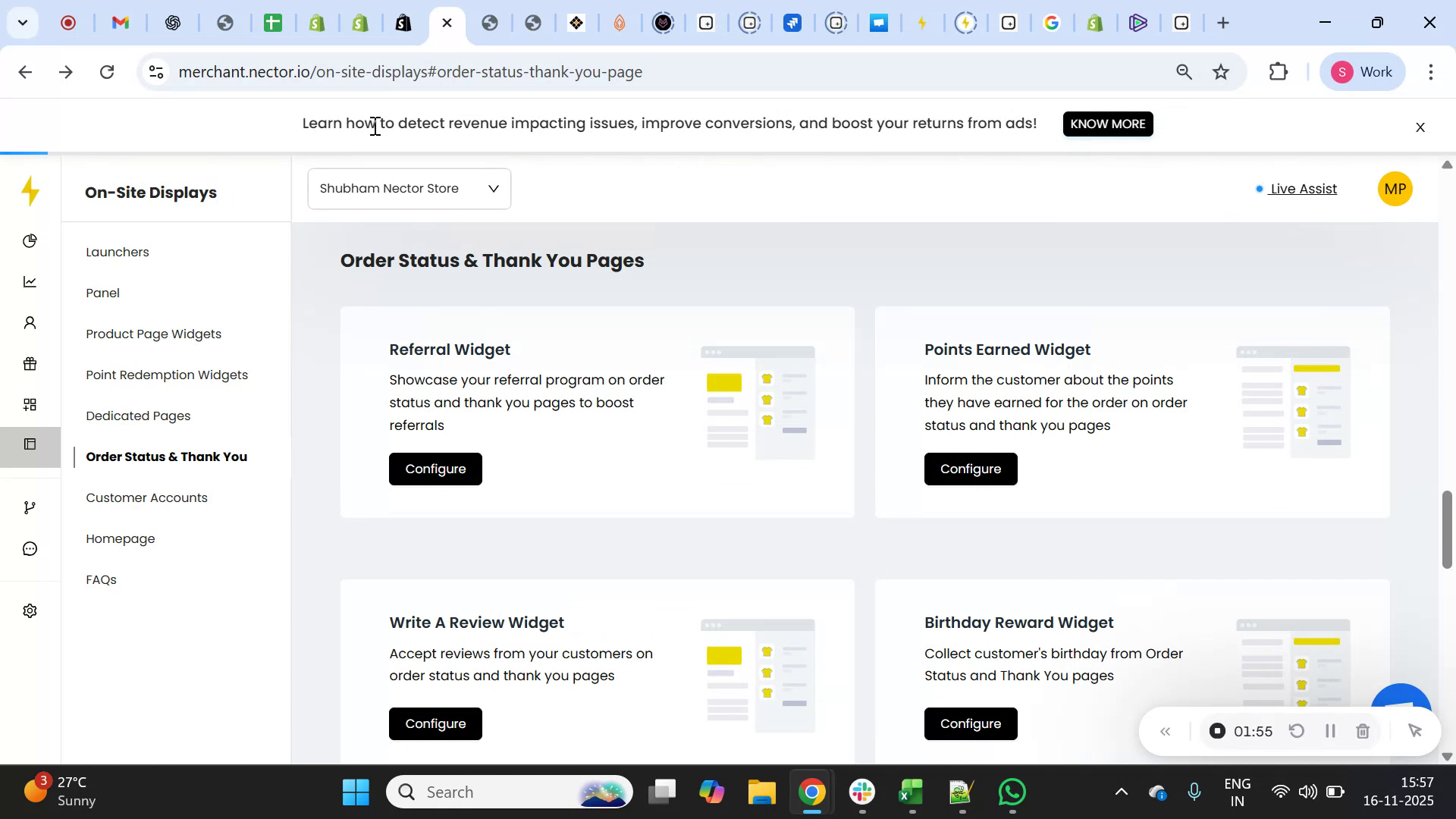Delete the recording with trash icon

1362,731
